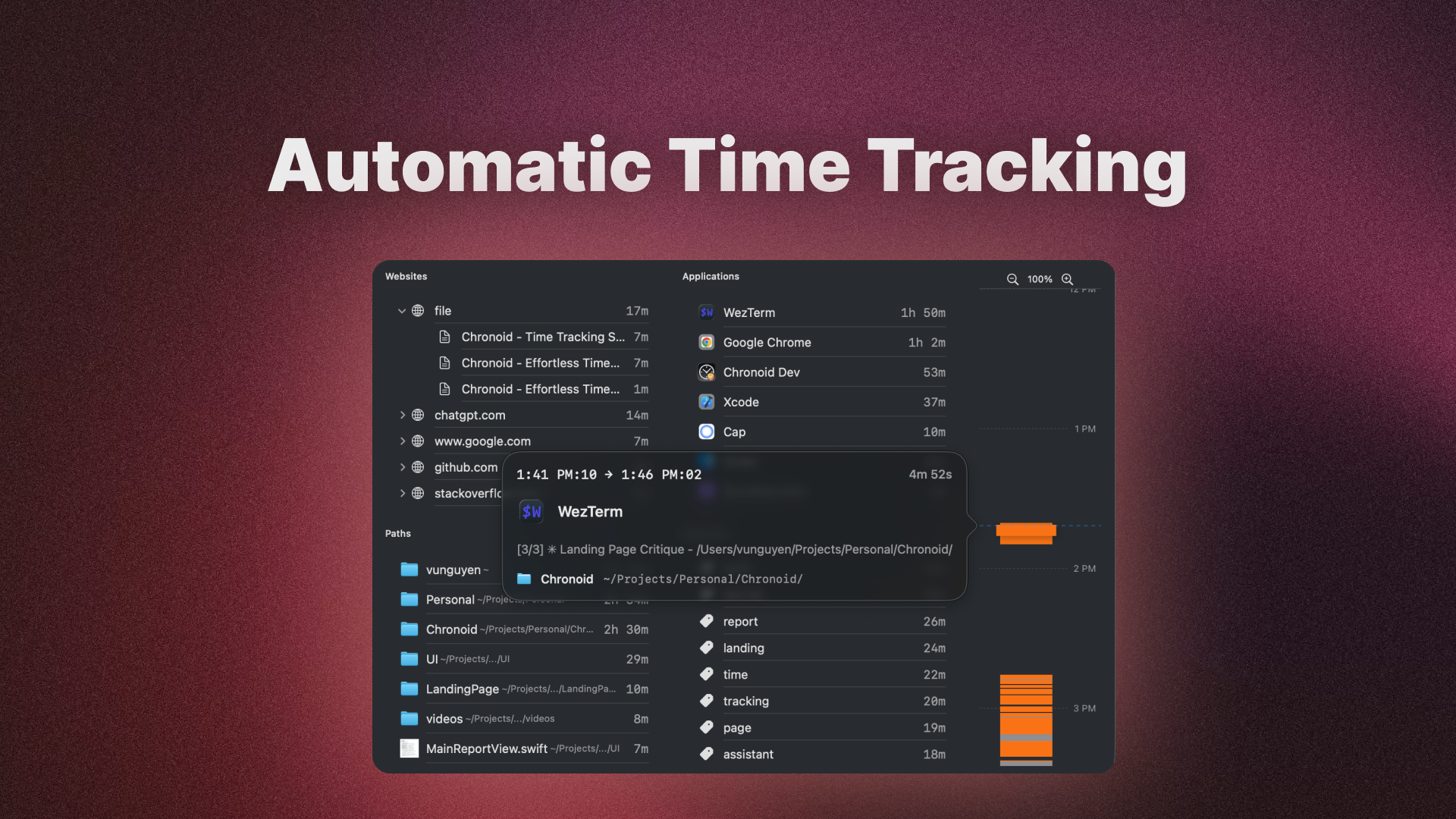This screenshot has width=1456, height=819.
Task: Collapse the file websites group
Action: pyautogui.click(x=402, y=311)
